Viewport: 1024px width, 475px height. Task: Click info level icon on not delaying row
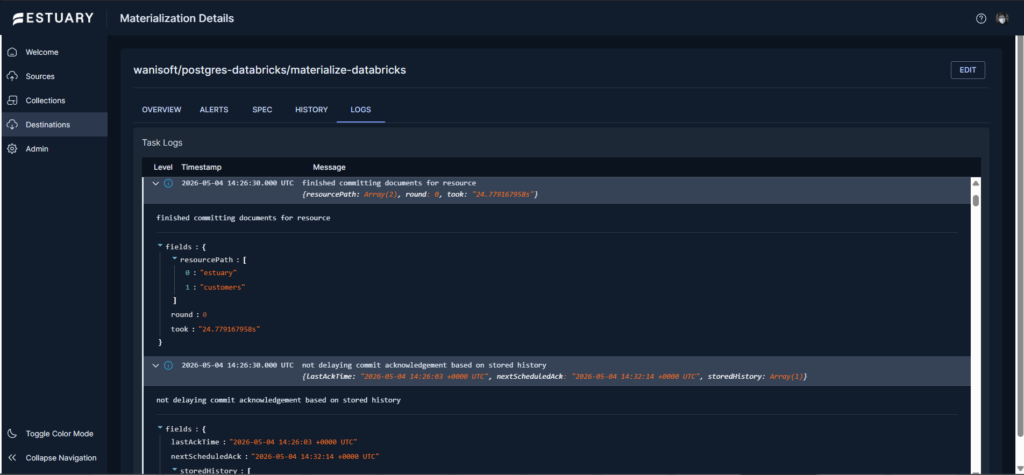click(168, 365)
